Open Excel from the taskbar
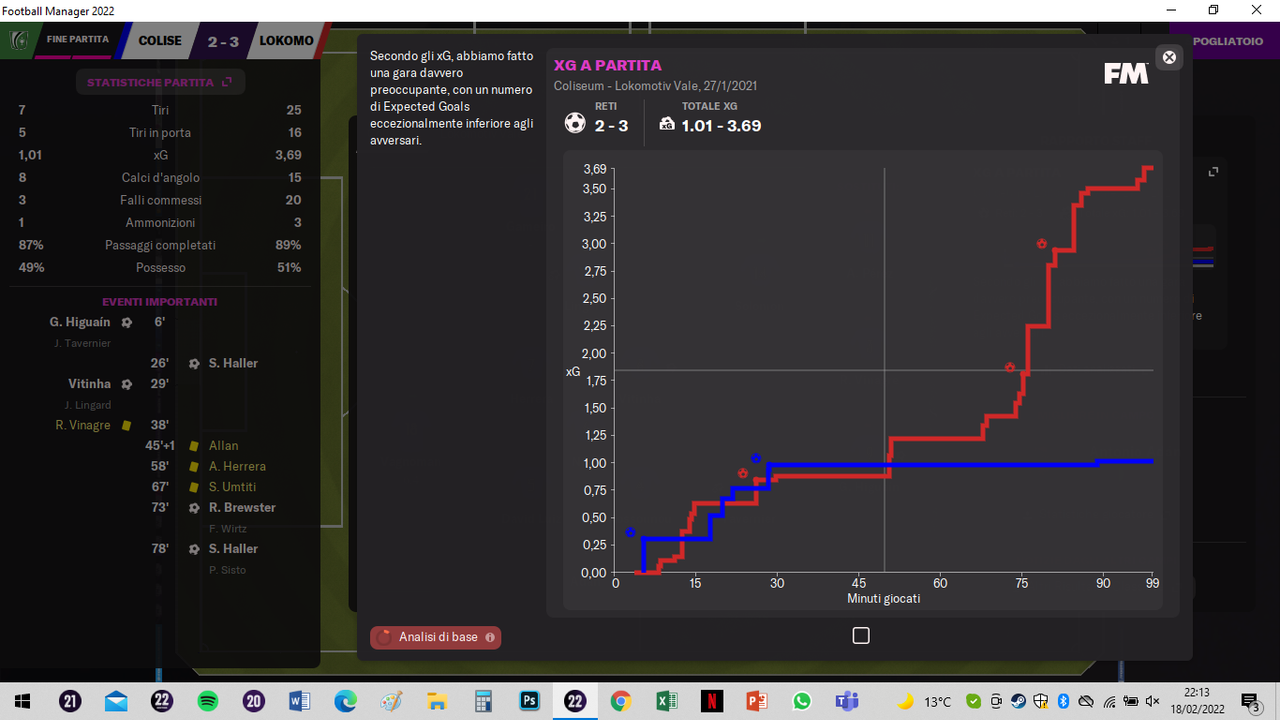Screen dimensions: 1280x720 click(666, 701)
